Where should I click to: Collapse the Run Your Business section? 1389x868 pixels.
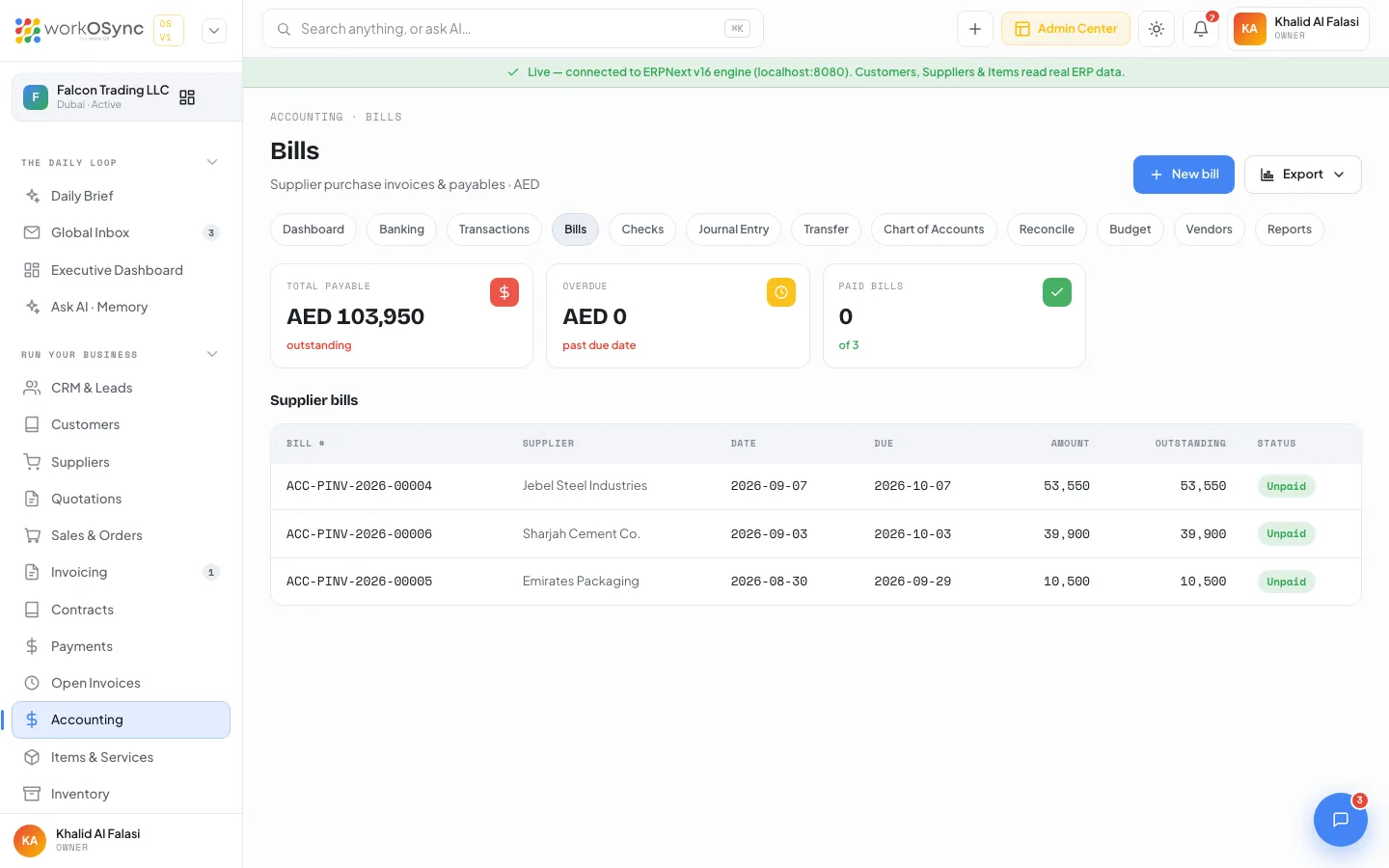point(212,354)
